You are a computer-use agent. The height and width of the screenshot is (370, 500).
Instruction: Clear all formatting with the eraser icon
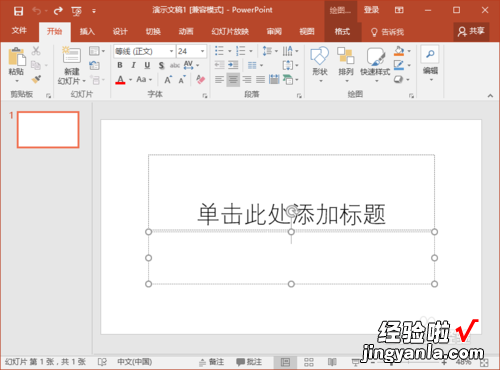(x=200, y=79)
